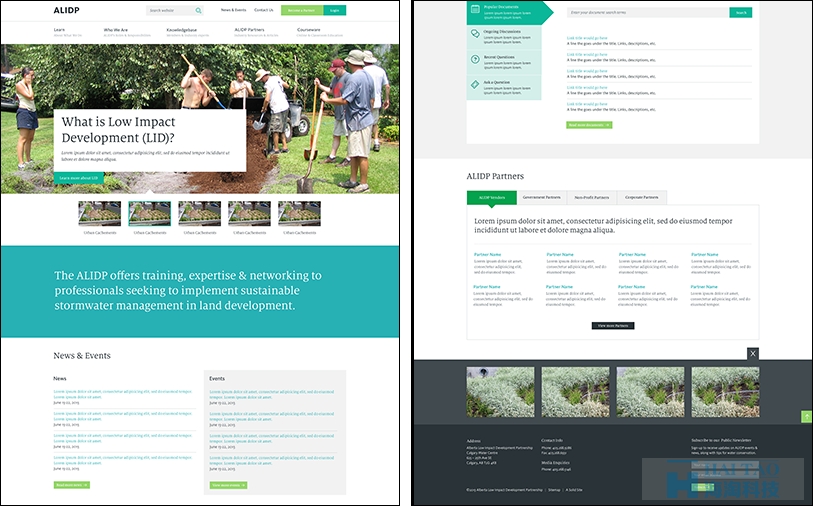This screenshot has height=506, width=813.
Task: Click the Recent Questions question mark icon
Action: 475,58
